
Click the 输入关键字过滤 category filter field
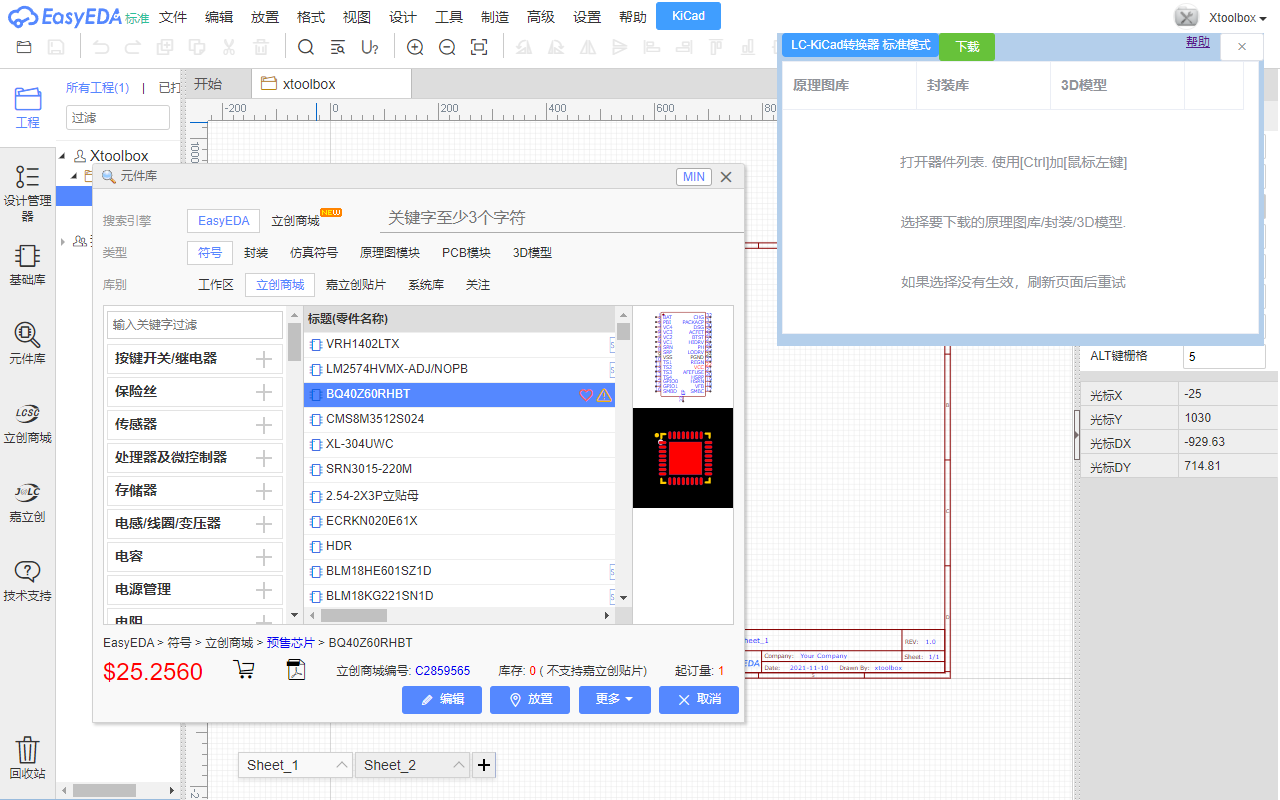(195, 325)
